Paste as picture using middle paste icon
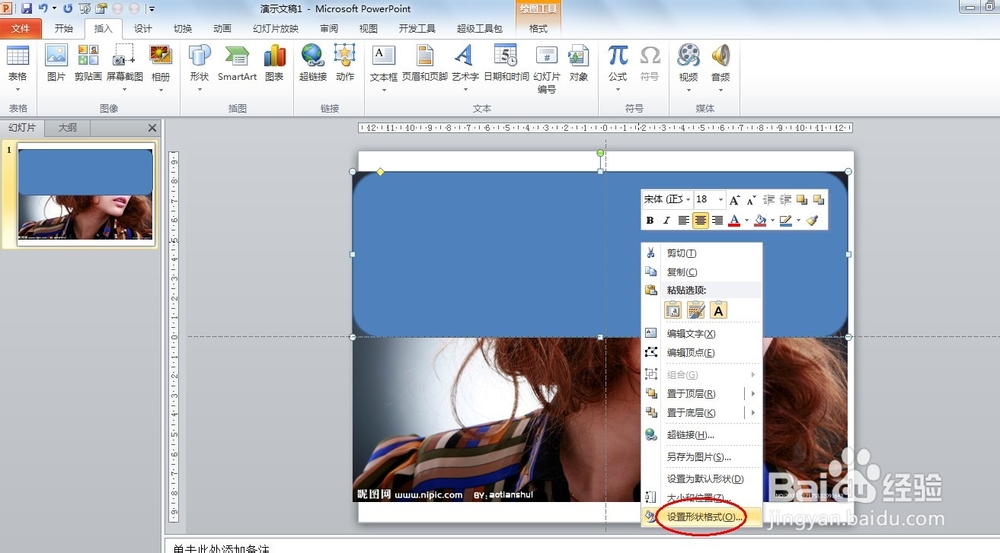 [x=696, y=311]
